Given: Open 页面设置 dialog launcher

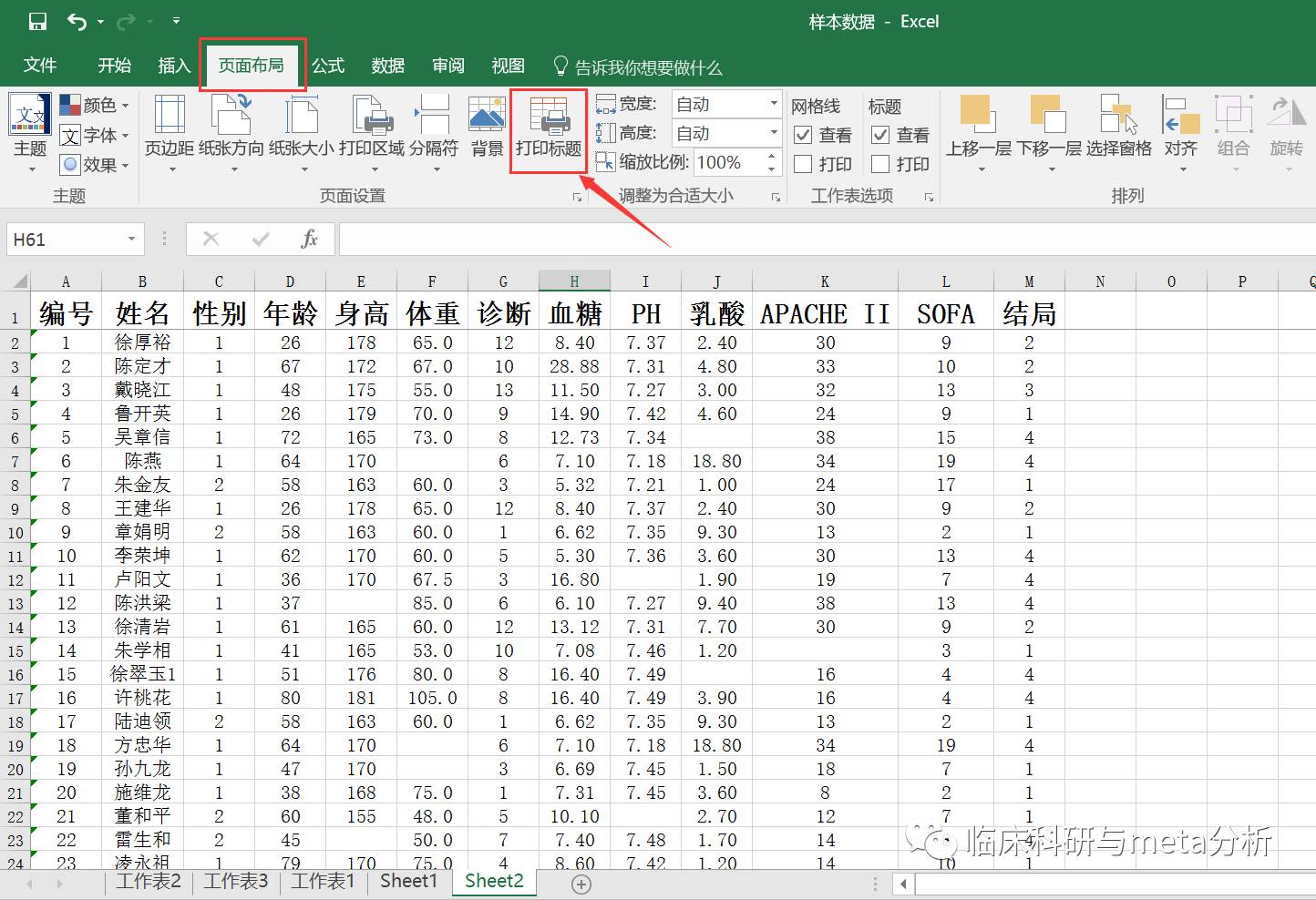Looking at the screenshot, I should click(x=577, y=197).
